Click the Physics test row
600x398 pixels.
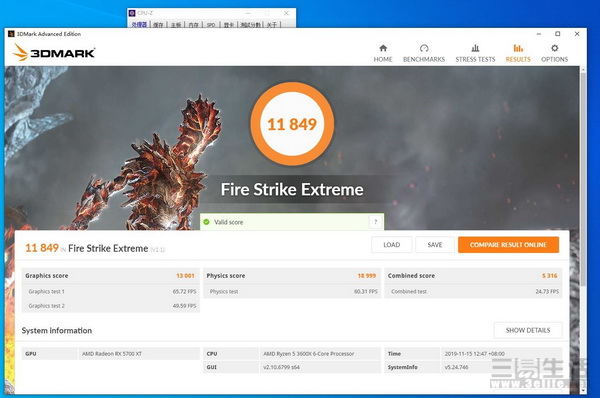(x=292, y=291)
